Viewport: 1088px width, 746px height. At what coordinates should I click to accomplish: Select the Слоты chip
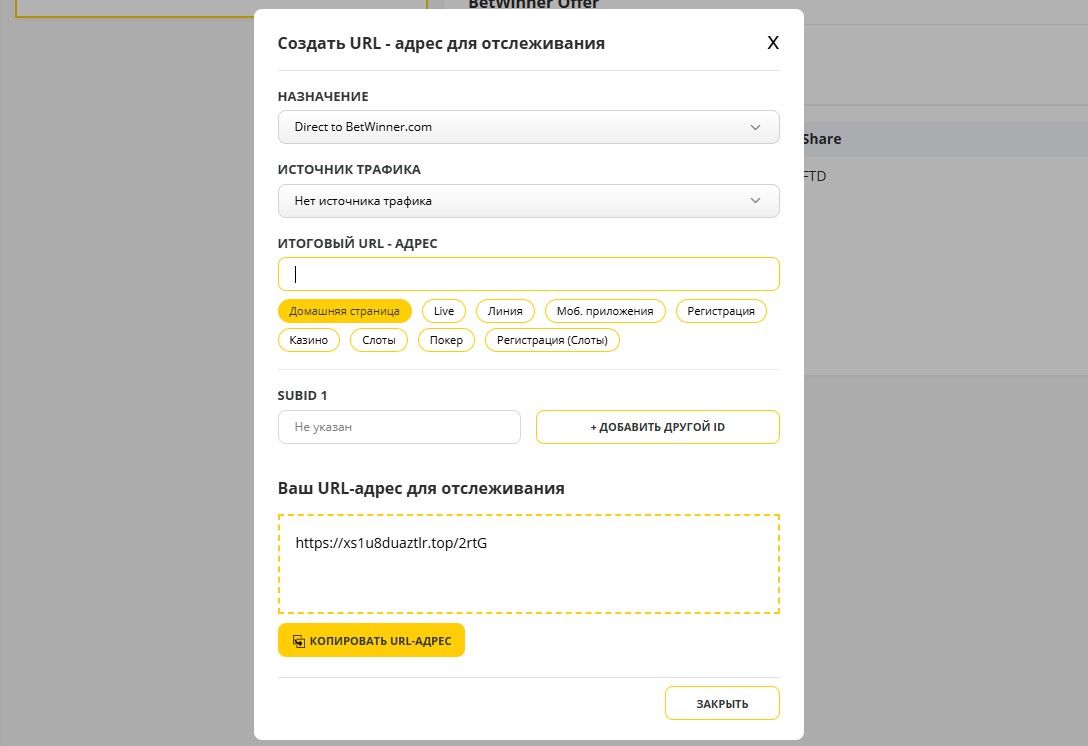point(379,340)
